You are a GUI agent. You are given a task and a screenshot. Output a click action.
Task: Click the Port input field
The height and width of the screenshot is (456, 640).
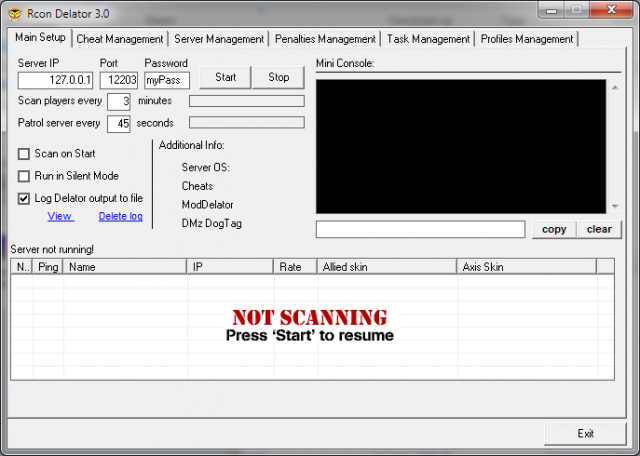tap(119, 80)
